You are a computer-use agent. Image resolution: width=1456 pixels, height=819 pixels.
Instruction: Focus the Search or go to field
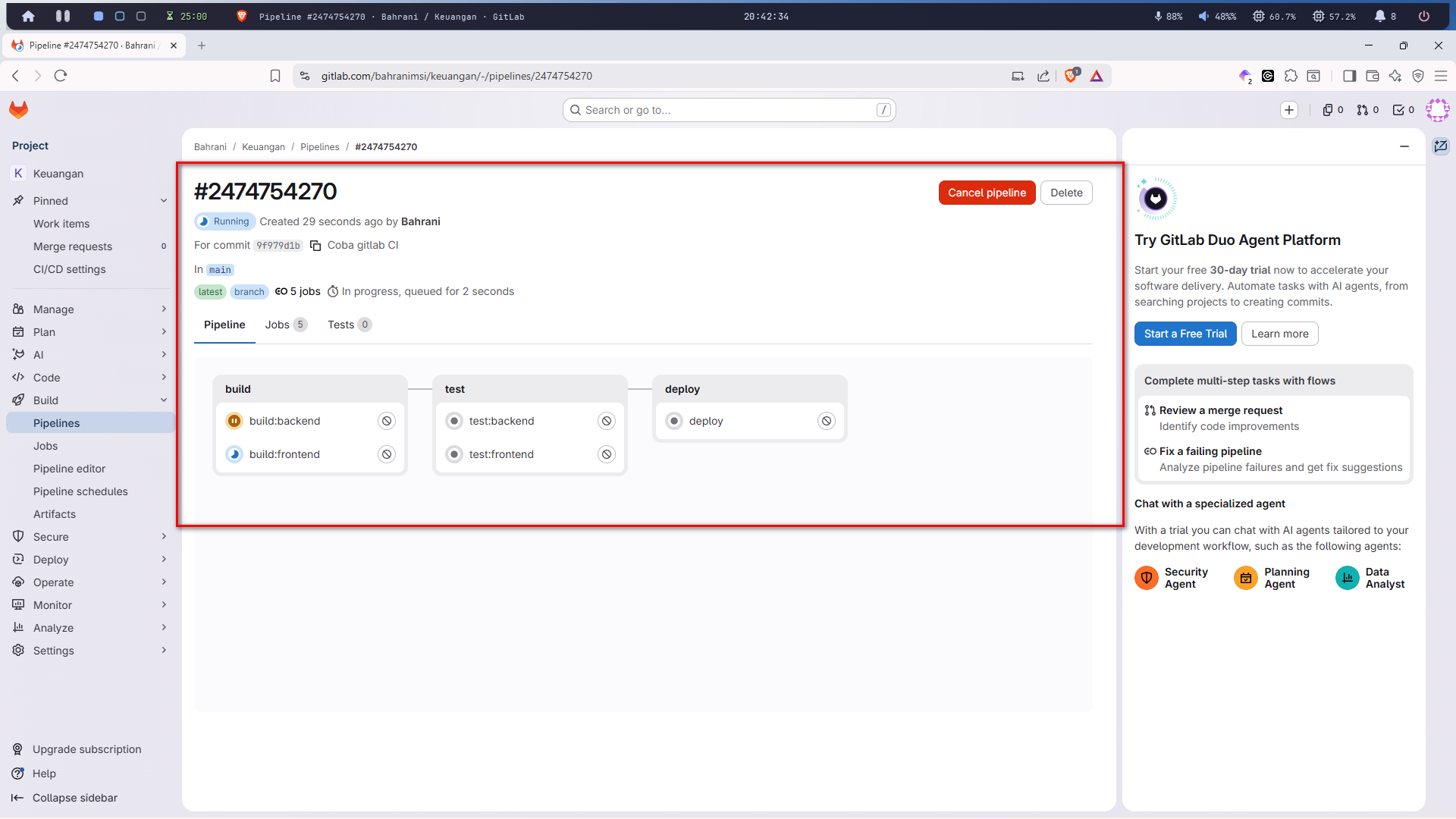coord(729,110)
